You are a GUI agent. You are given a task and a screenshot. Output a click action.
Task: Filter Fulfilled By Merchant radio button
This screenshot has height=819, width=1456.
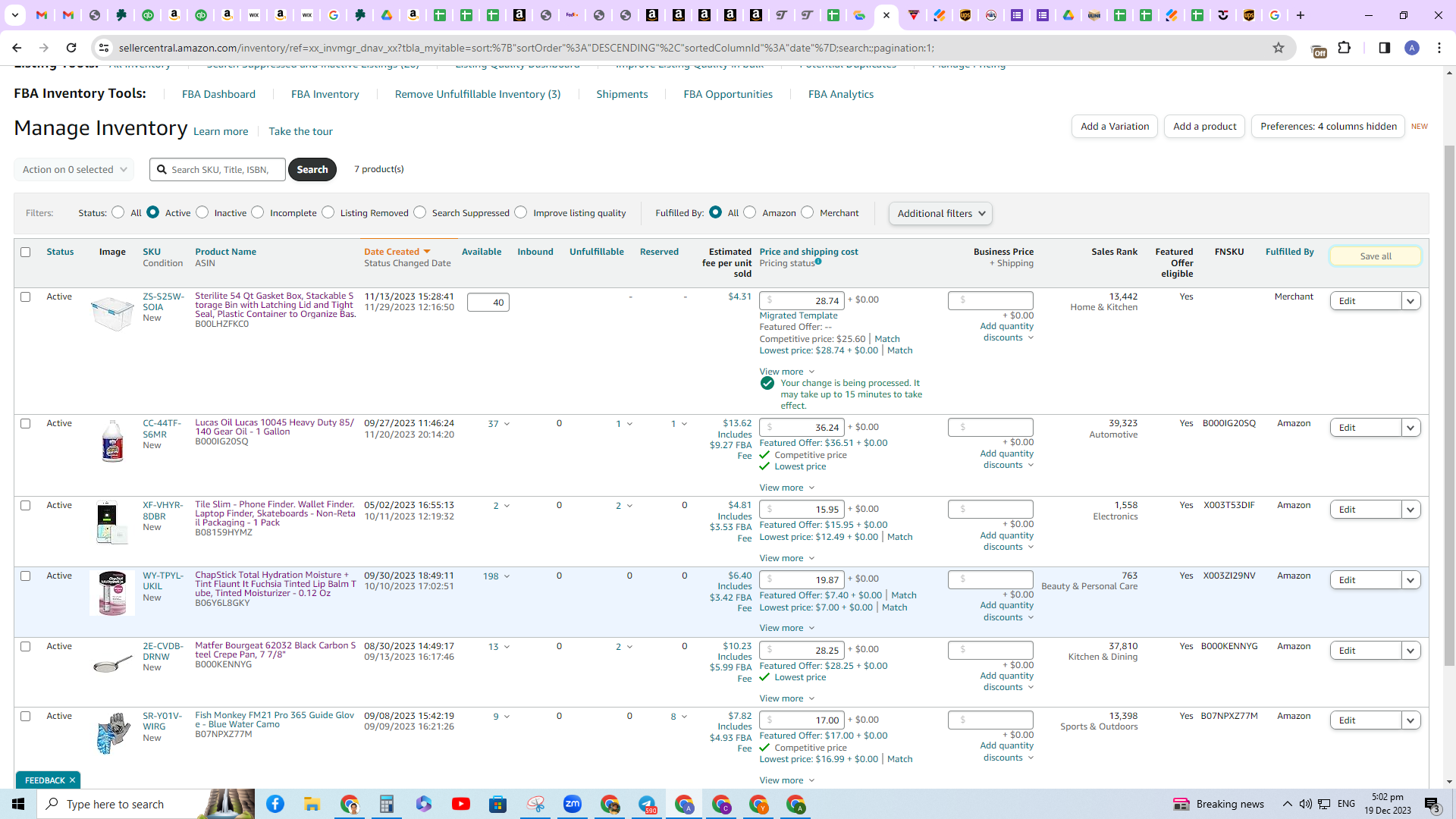(808, 212)
